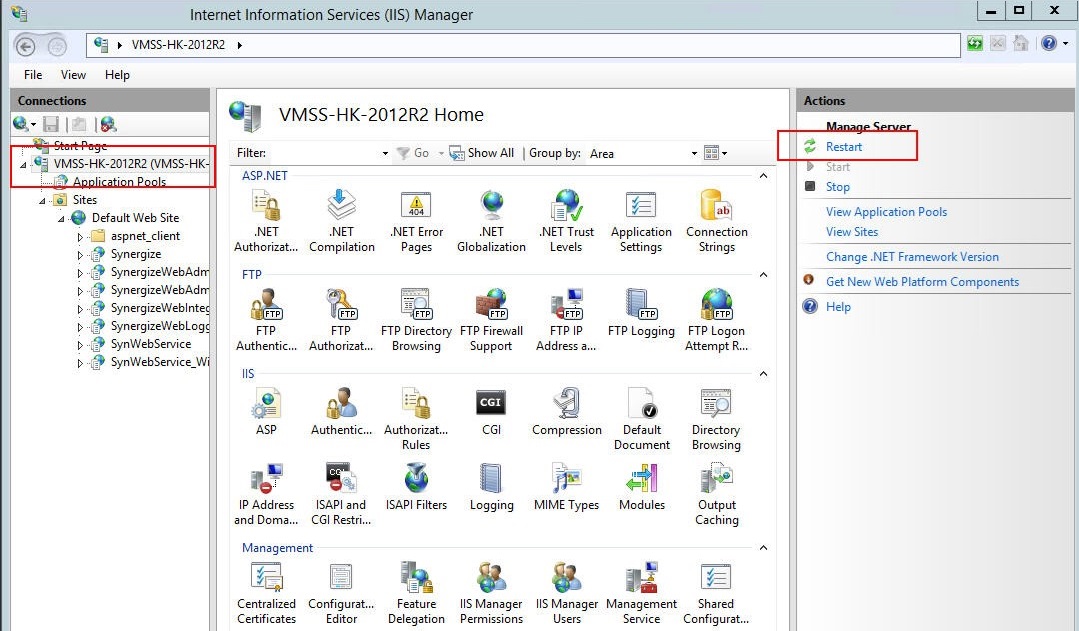The width and height of the screenshot is (1079, 631).
Task: Expand the Synergize application node
Action: pos(80,255)
